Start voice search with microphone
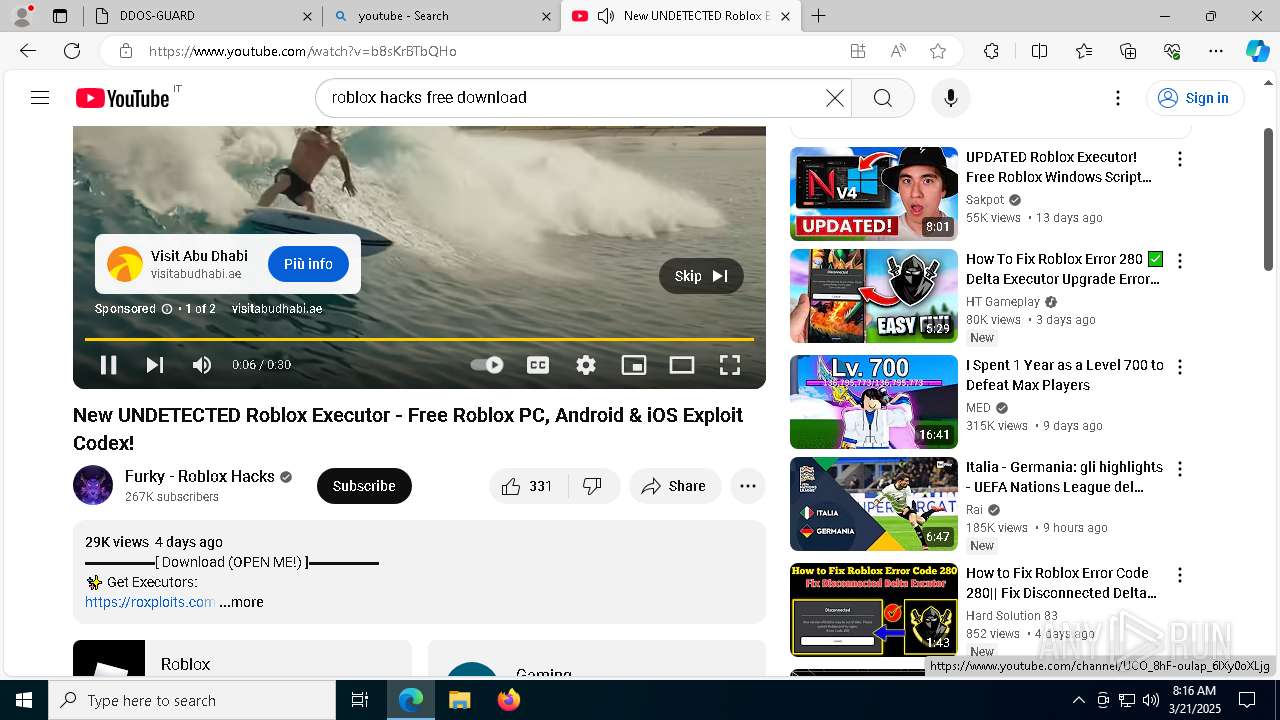Viewport: 1280px width, 720px height. coord(950,98)
